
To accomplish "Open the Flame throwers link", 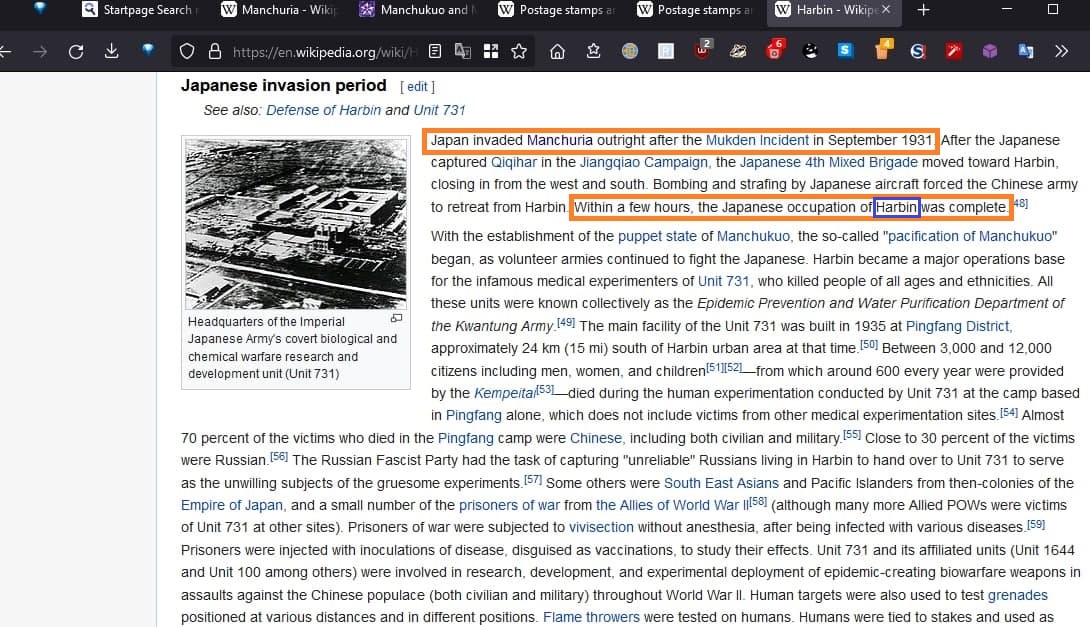I will 591,617.
